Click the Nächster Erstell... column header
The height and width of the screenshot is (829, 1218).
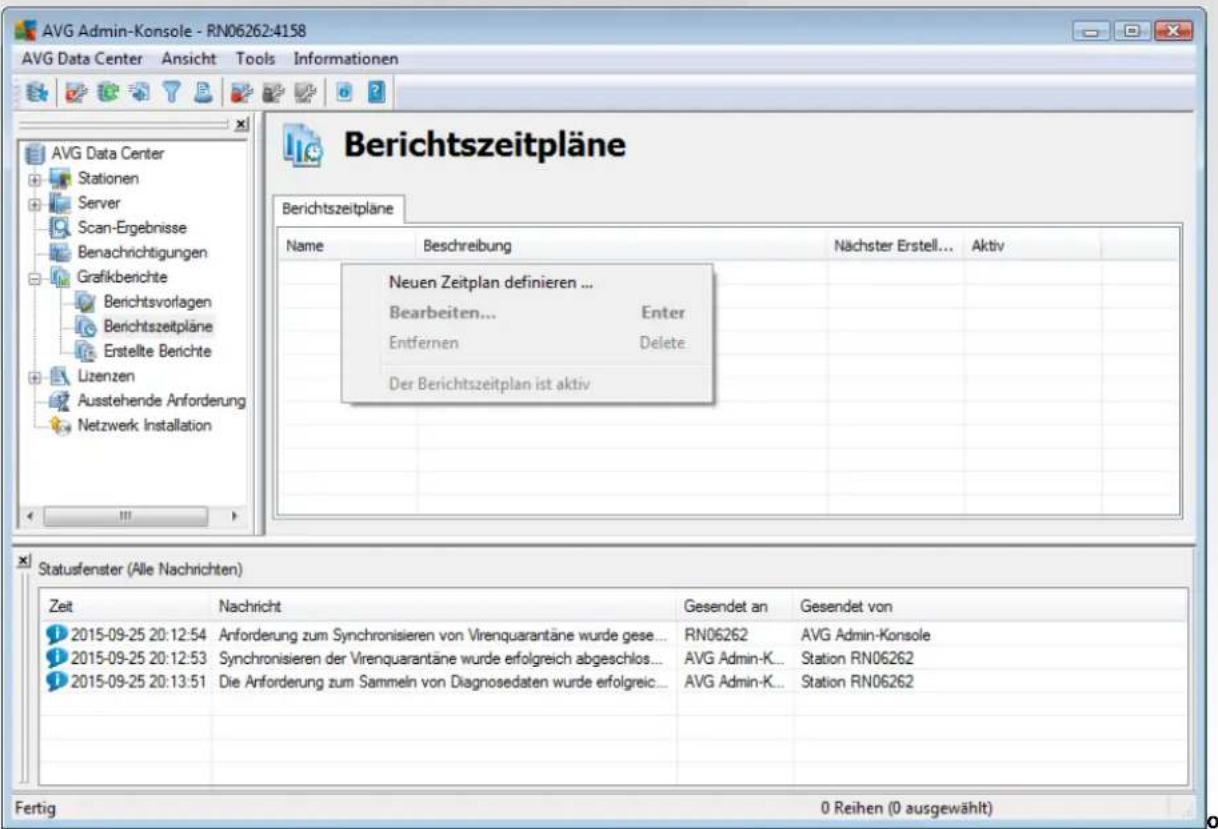896,244
